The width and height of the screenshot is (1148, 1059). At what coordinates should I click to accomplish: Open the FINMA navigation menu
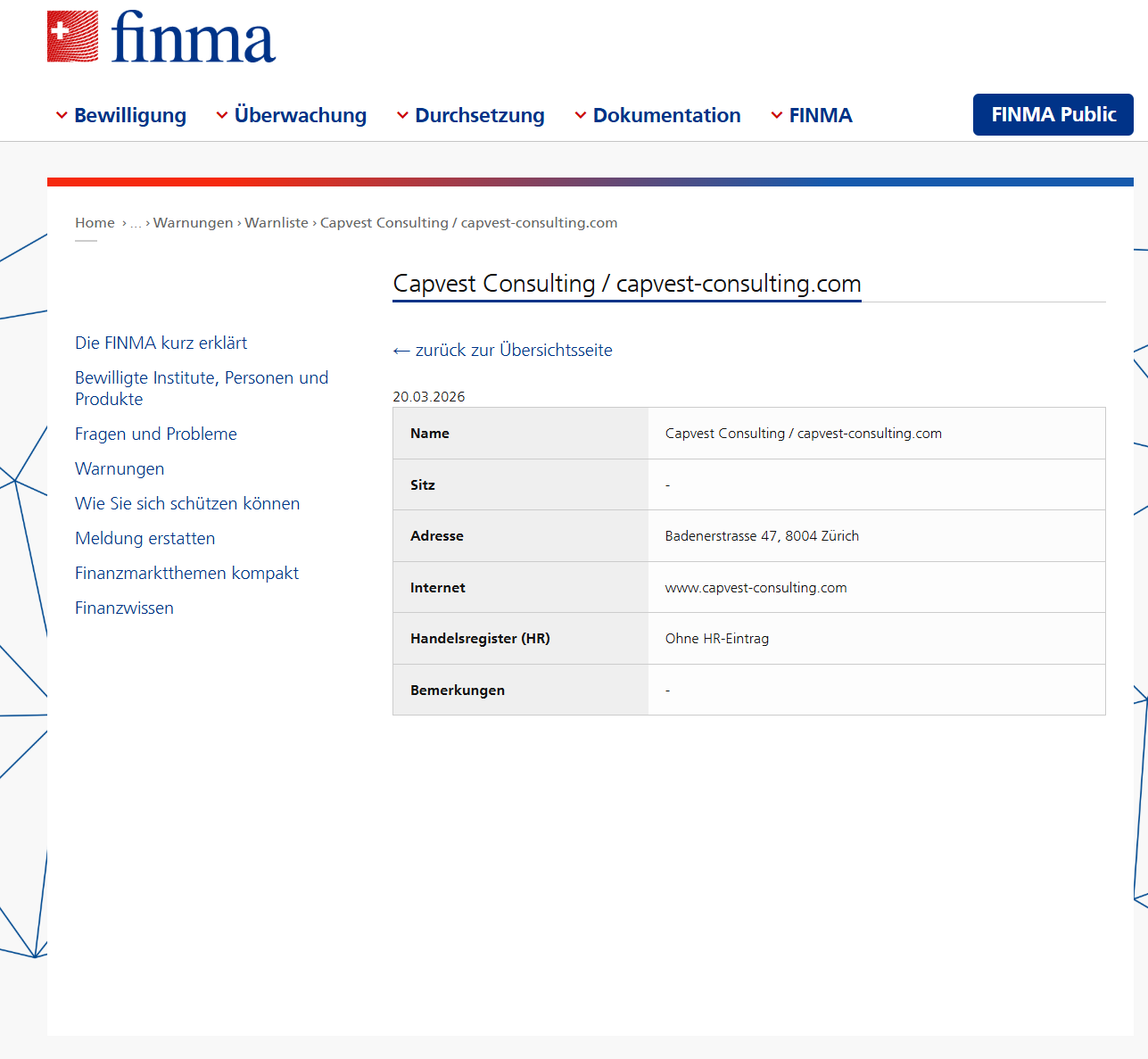821,115
